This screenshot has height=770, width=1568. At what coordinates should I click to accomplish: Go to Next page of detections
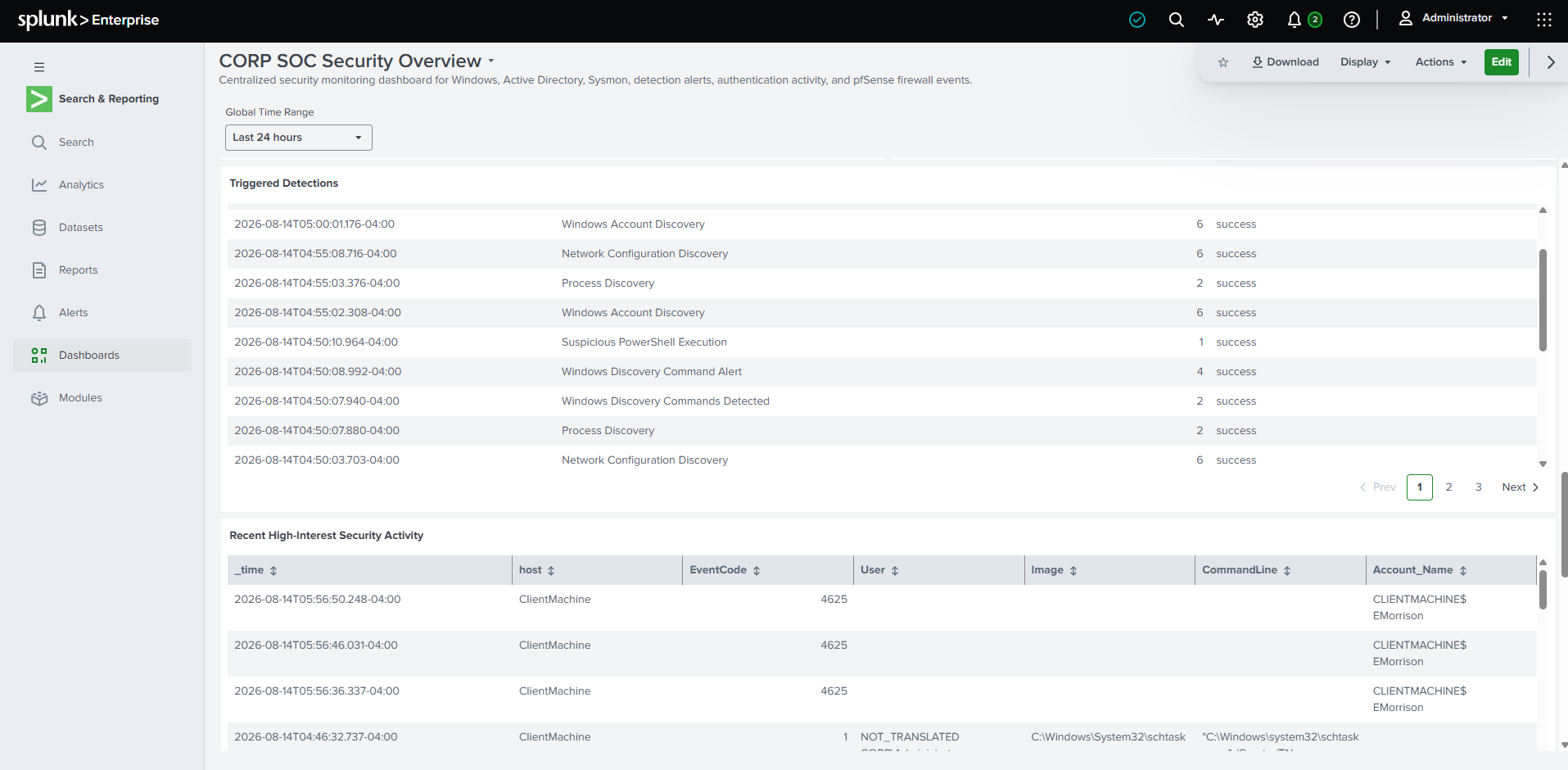[x=1521, y=487]
